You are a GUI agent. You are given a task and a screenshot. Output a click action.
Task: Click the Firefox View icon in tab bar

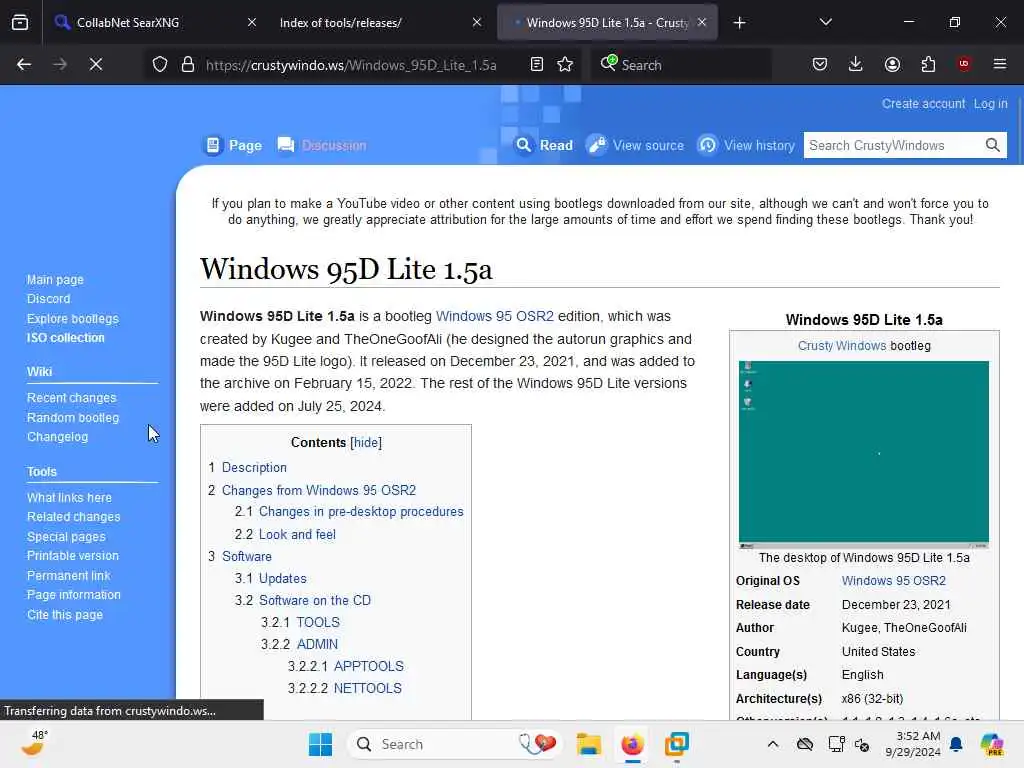pos(20,23)
